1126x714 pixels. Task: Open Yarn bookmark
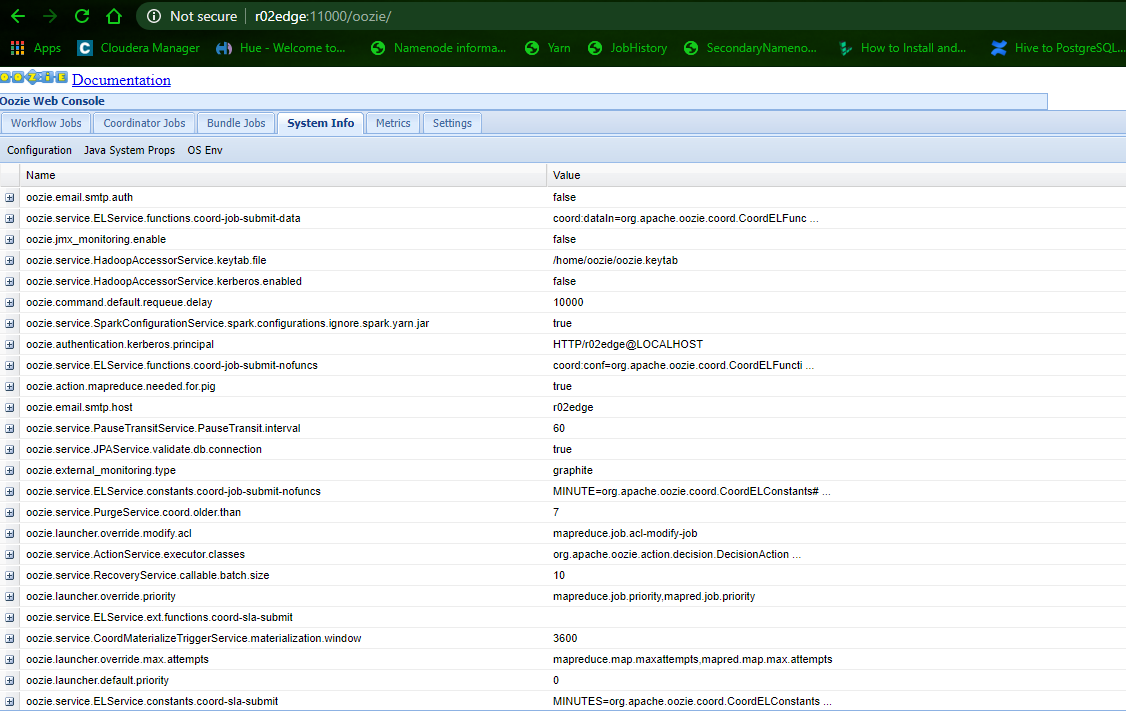tap(547, 48)
